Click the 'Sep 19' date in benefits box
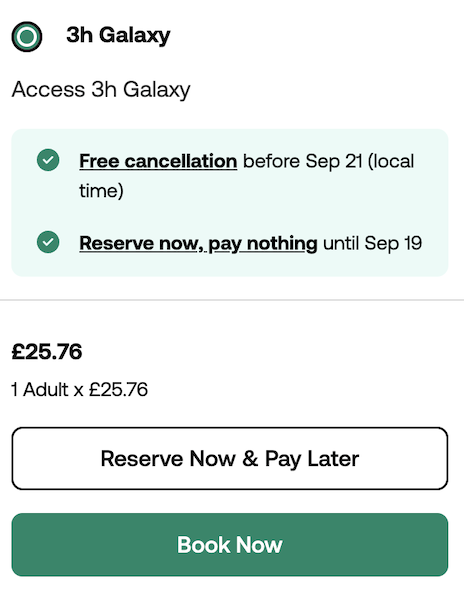This screenshot has width=464, height=600. [x=393, y=243]
